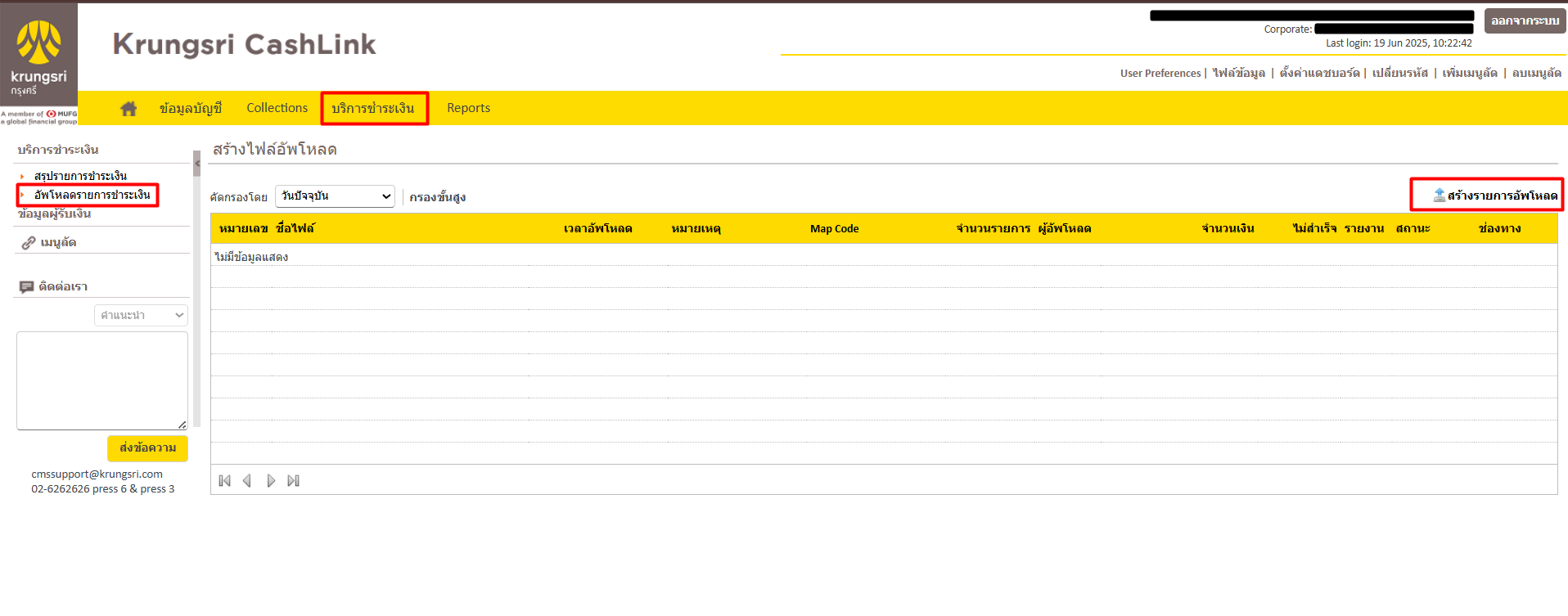Open the เมนูลัด shortcut link icon

point(29,243)
